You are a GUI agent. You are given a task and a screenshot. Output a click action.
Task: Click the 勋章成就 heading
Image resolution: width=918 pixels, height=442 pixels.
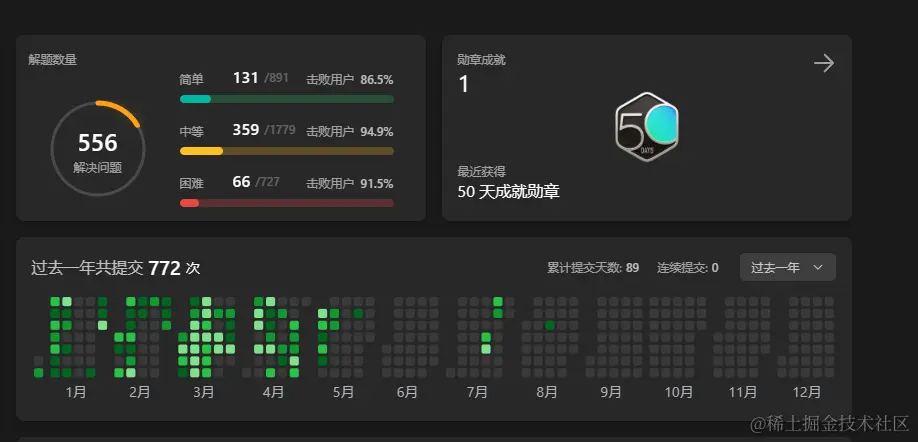(481, 60)
